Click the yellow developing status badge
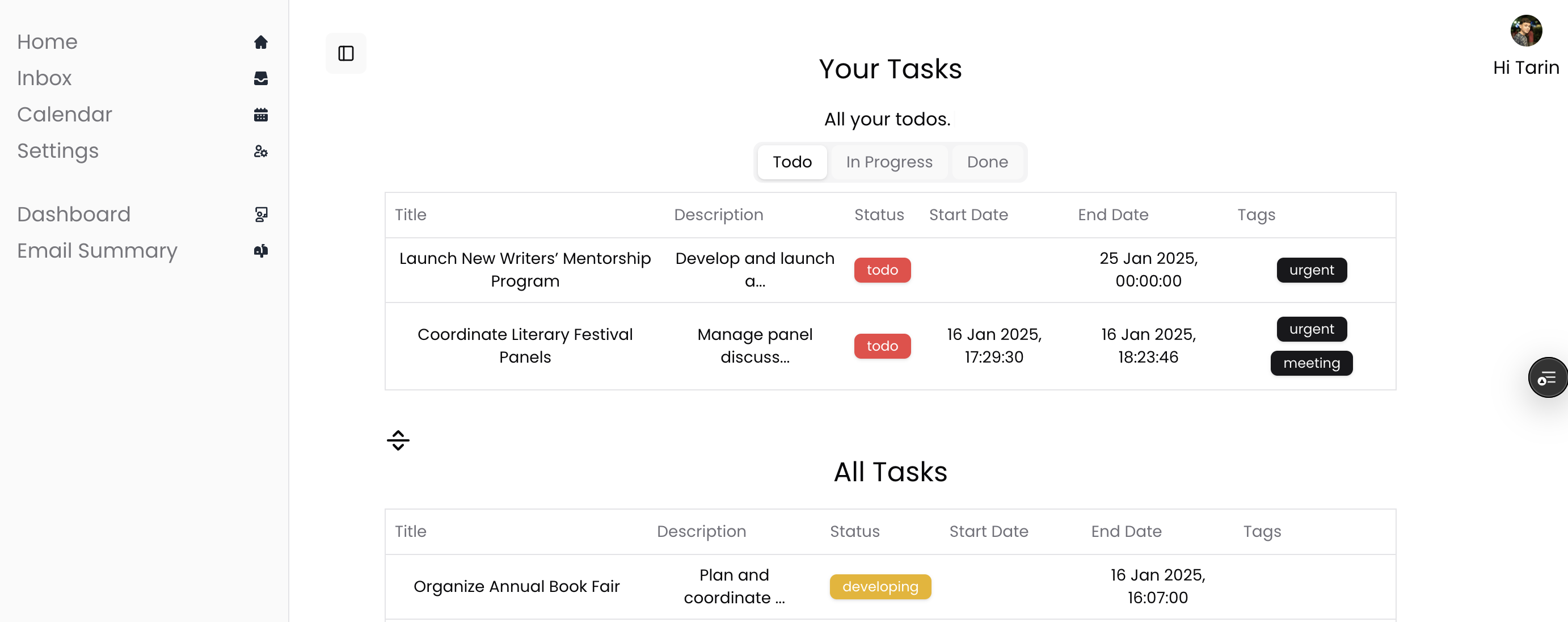The width and height of the screenshot is (1568, 622). (879, 587)
